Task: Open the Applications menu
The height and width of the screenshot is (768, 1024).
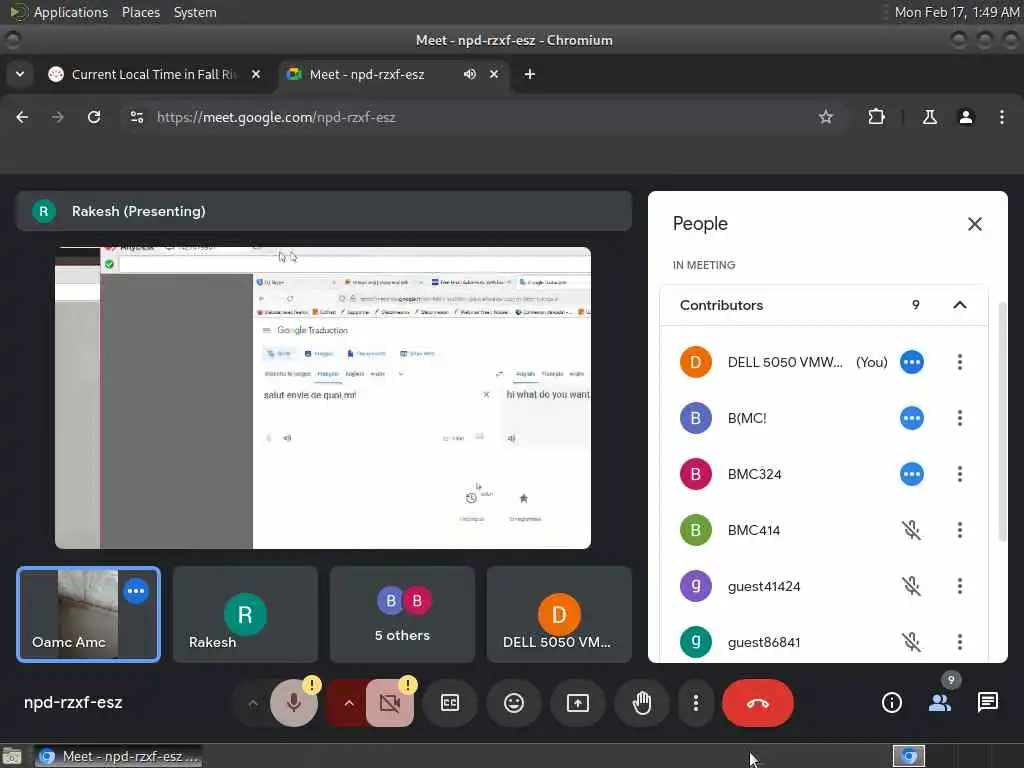Action: point(71,12)
